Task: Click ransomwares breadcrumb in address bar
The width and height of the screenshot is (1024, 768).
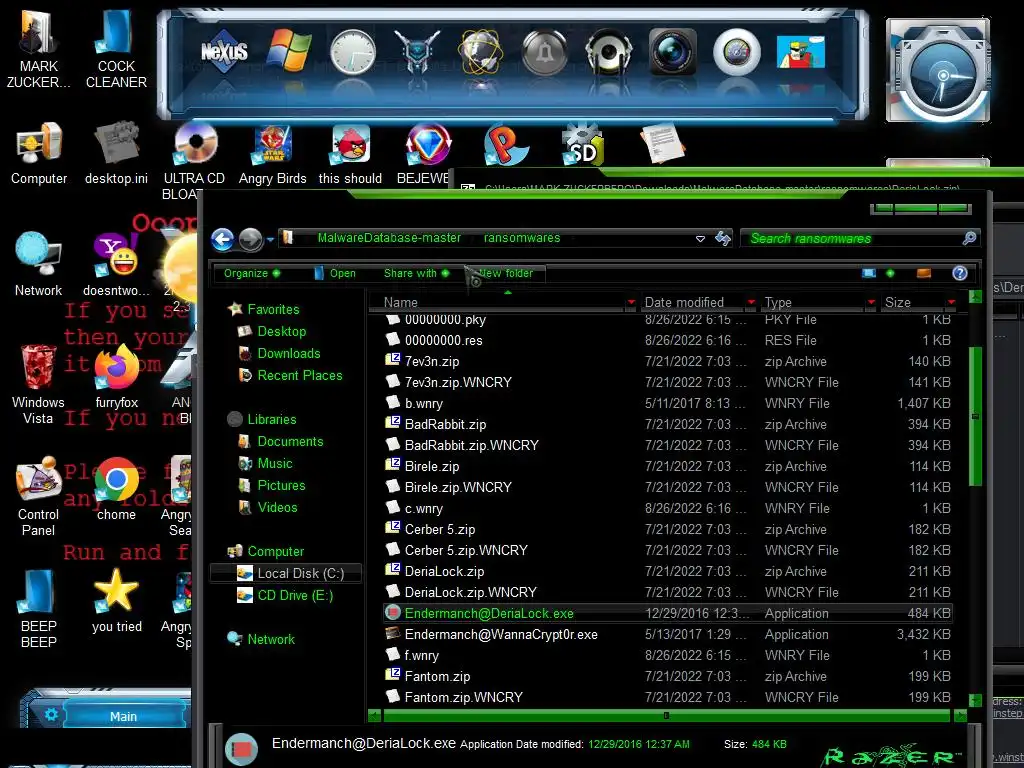Action: [x=522, y=238]
